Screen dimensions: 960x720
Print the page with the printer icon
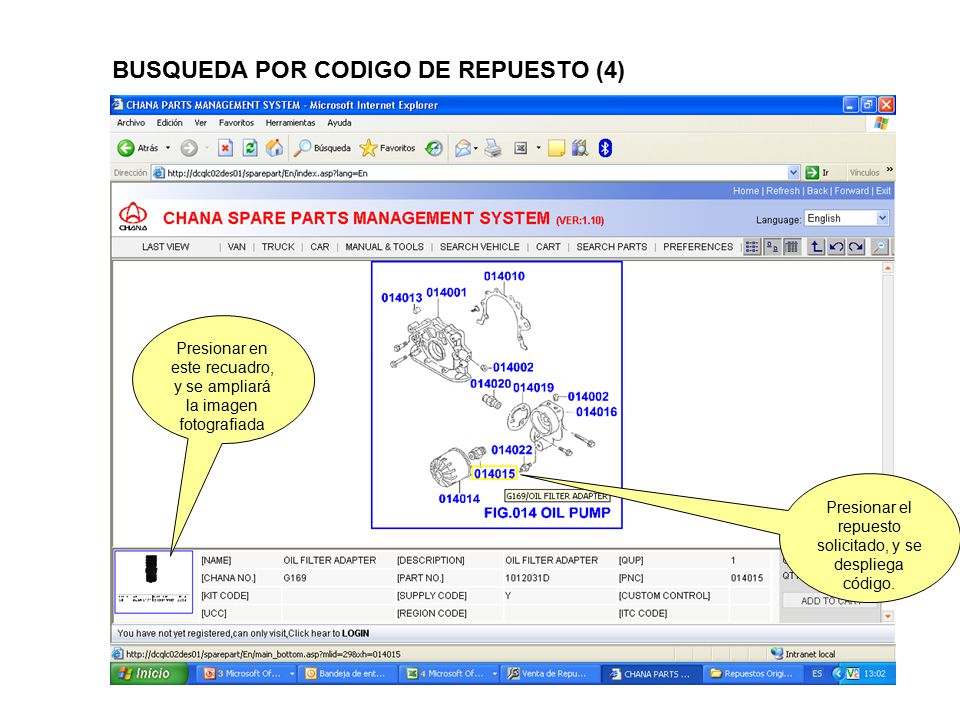493,148
